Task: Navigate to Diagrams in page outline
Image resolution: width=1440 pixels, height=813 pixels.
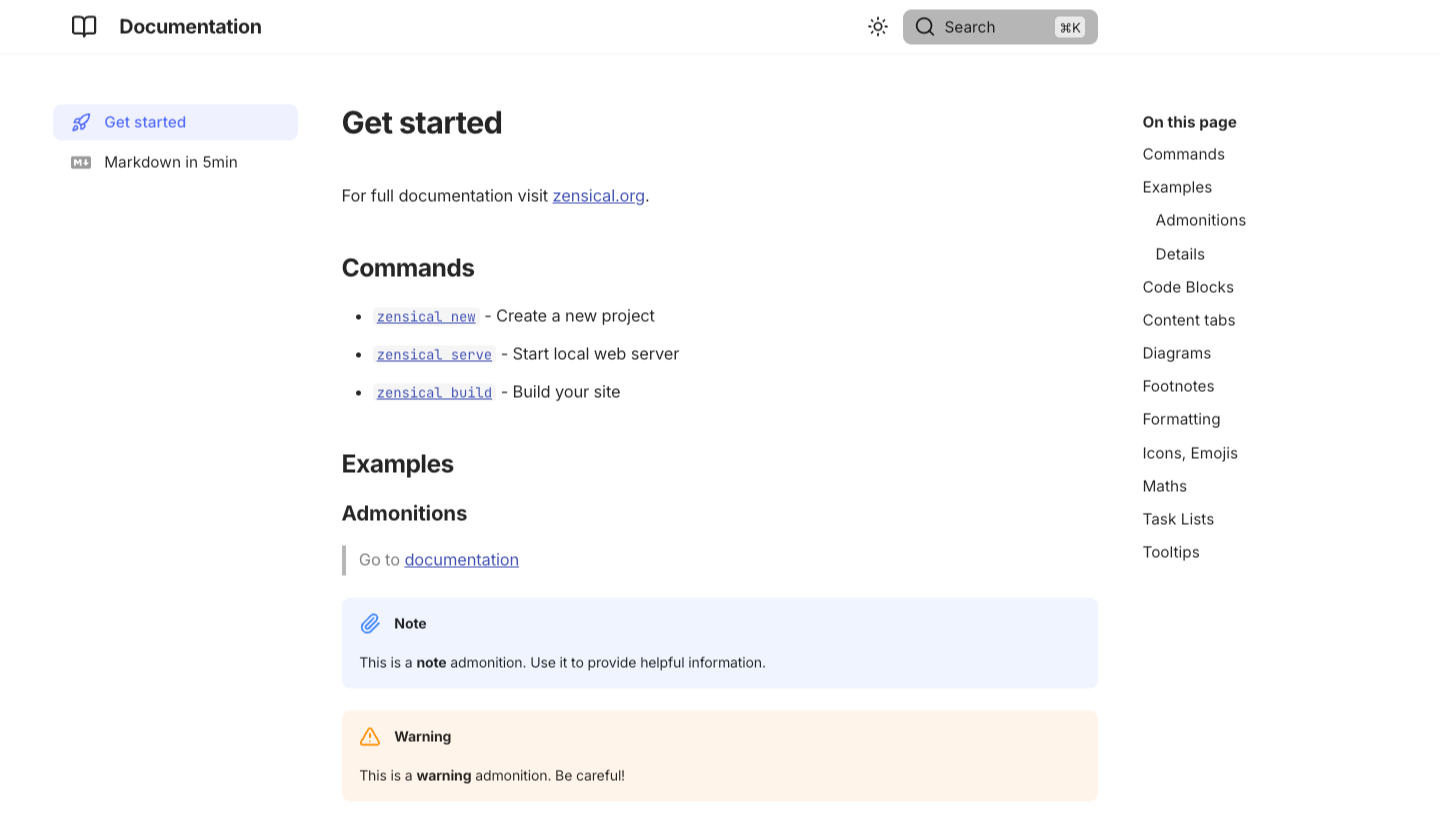Action: (x=1176, y=353)
